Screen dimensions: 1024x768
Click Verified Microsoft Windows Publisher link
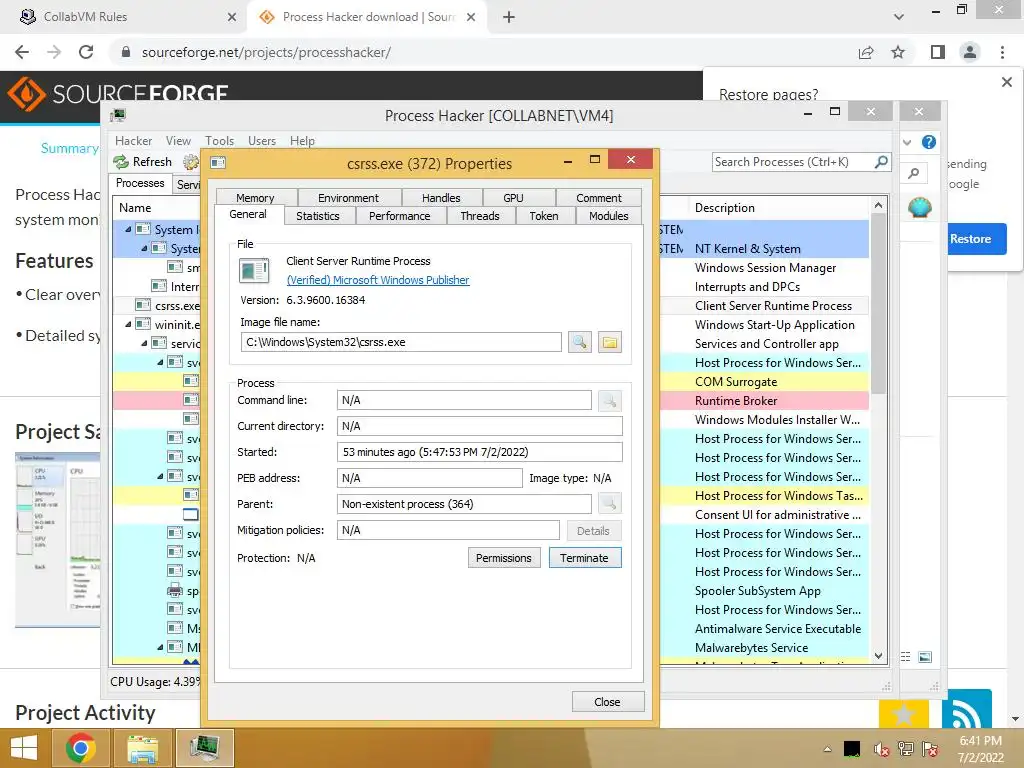tap(378, 280)
